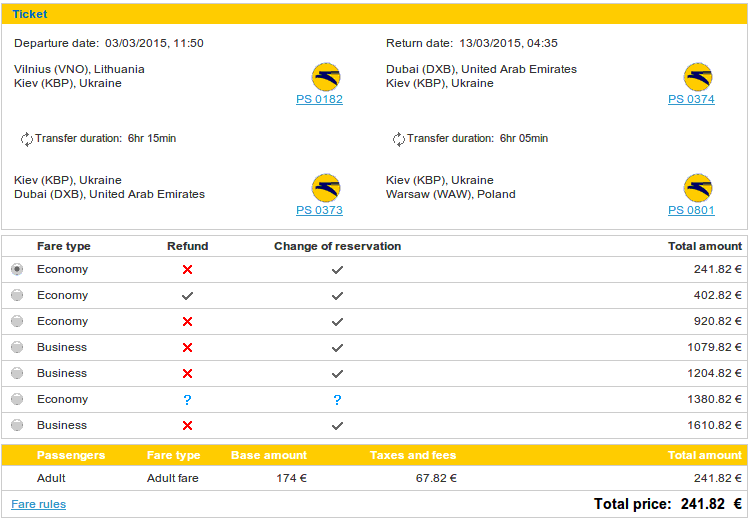The height and width of the screenshot is (519, 749).
Task: Select the Economy fare for 402.82 €
Action: pyautogui.click(x=17, y=295)
